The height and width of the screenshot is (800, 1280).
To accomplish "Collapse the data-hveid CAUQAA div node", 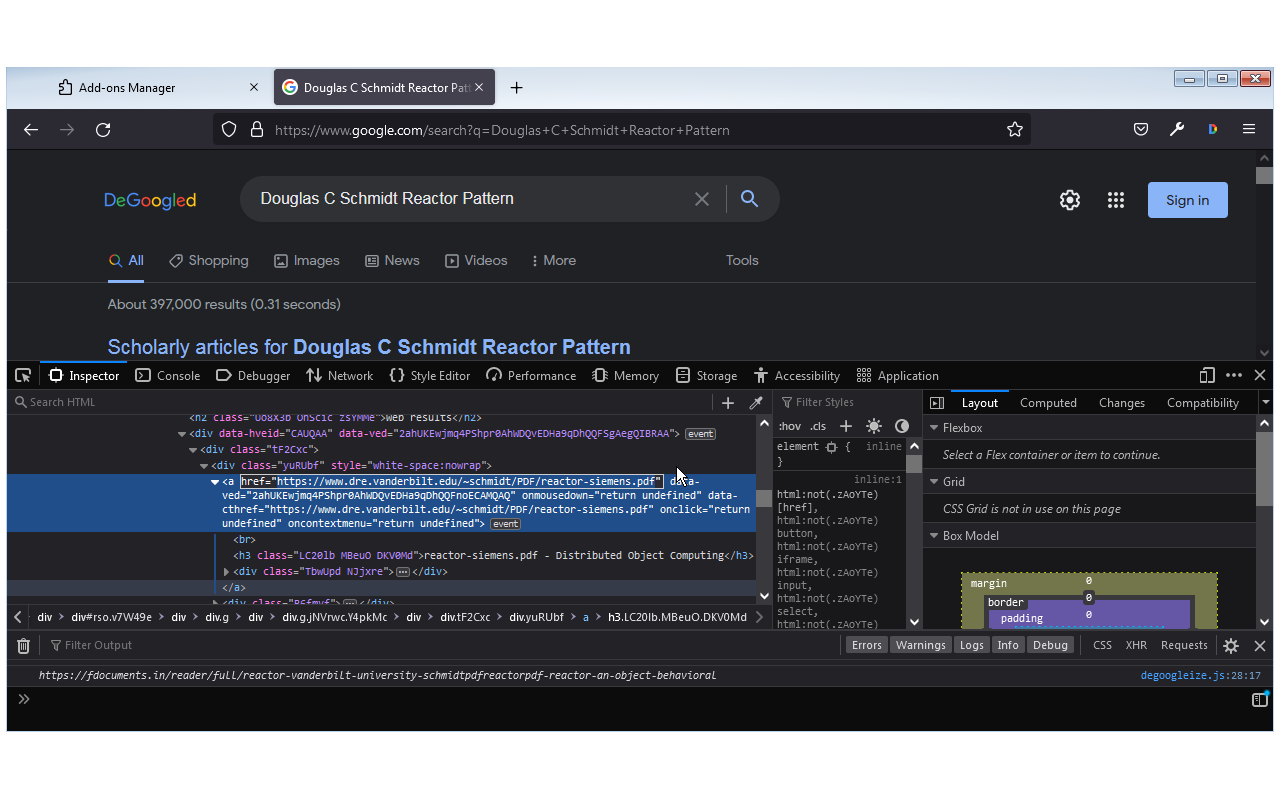I will coord(182,434).
